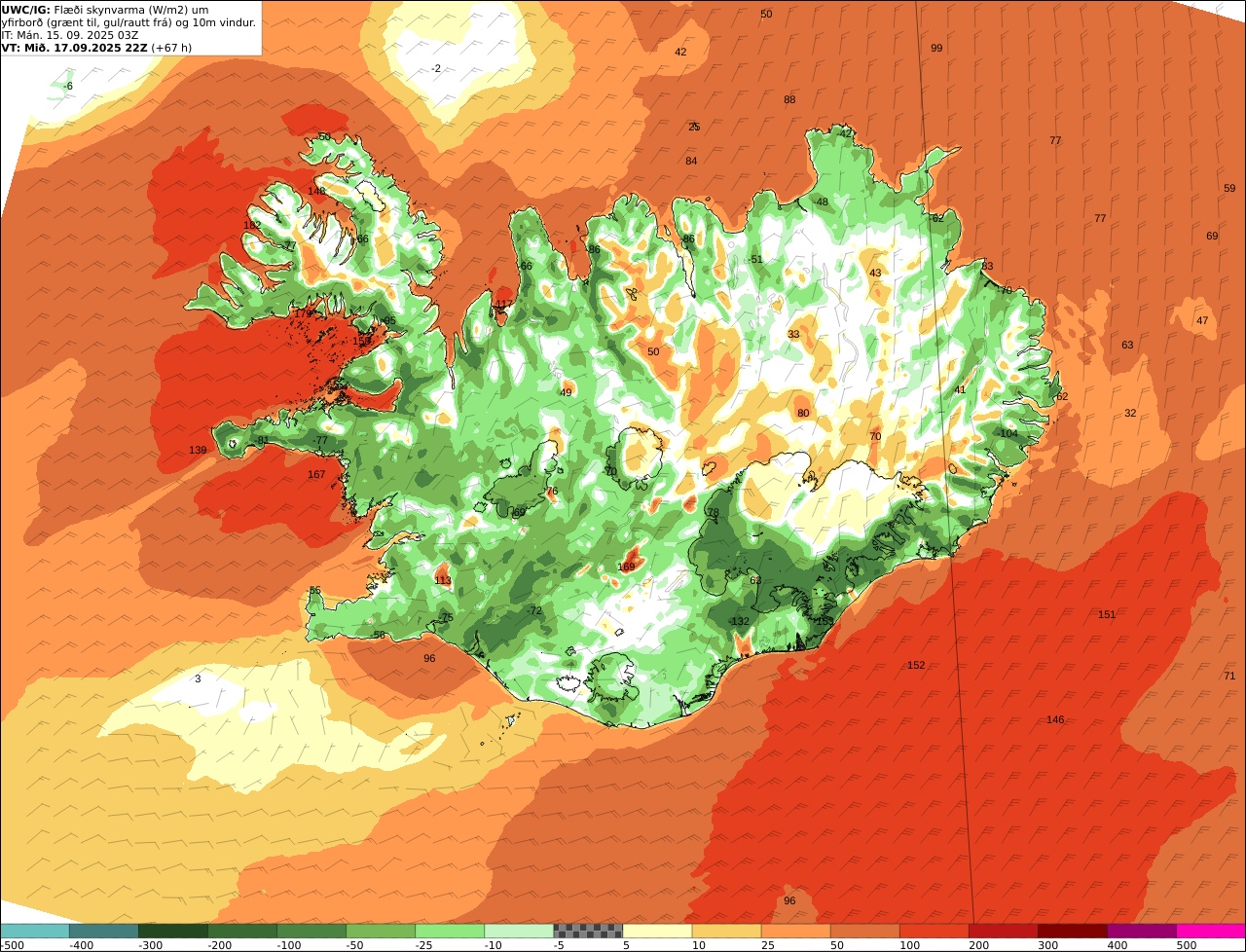Click the legend tick label '-300'
The image size is (1246, 952).
[150, 945]
